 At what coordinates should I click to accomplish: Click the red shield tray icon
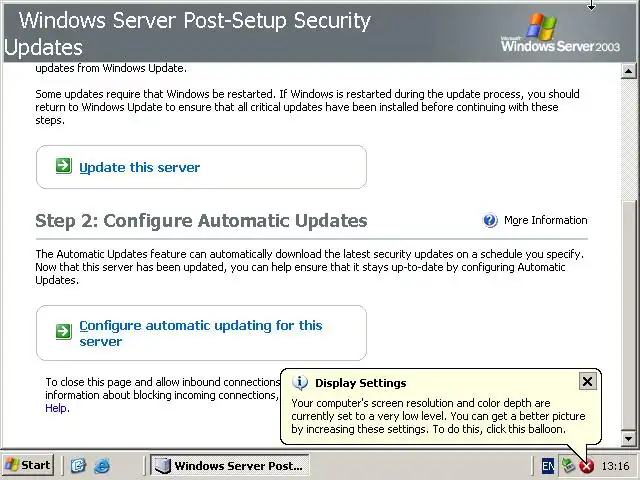click(587, 466)
